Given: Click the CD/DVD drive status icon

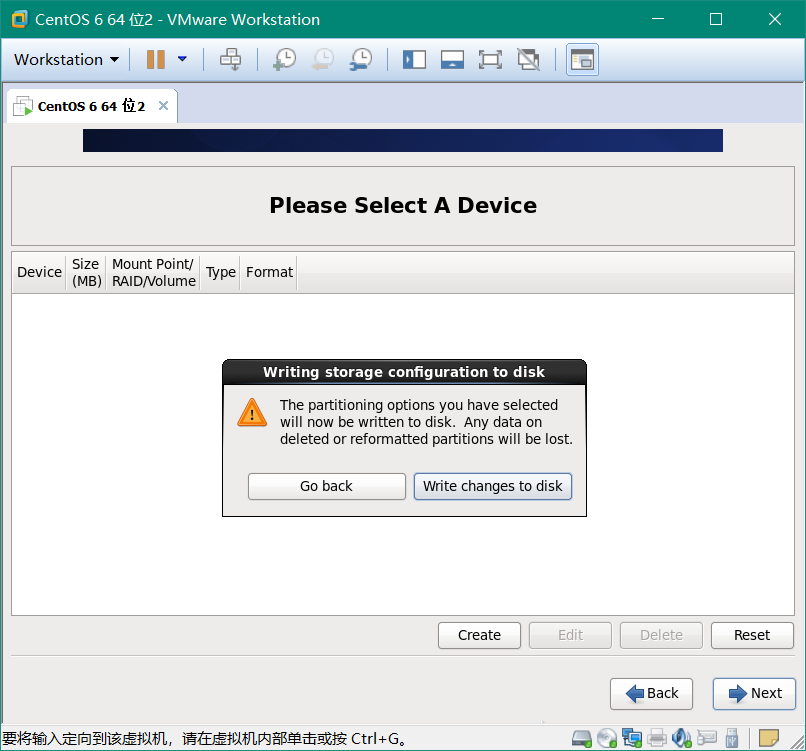Looking at the screenshot, I should 607,739.
